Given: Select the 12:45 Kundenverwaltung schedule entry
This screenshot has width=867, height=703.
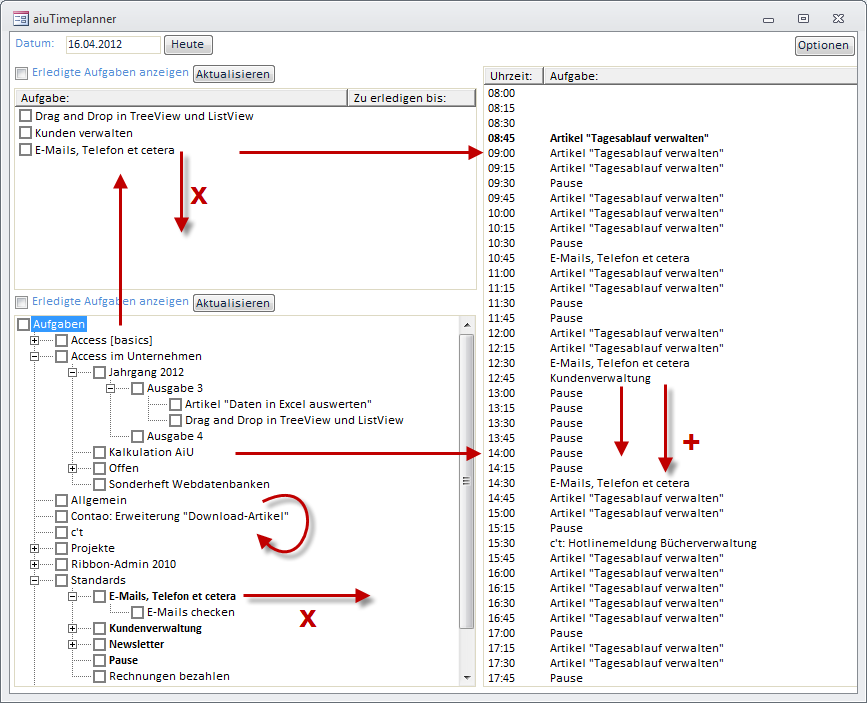Looking at the screenshot, I should coord(600,378).
